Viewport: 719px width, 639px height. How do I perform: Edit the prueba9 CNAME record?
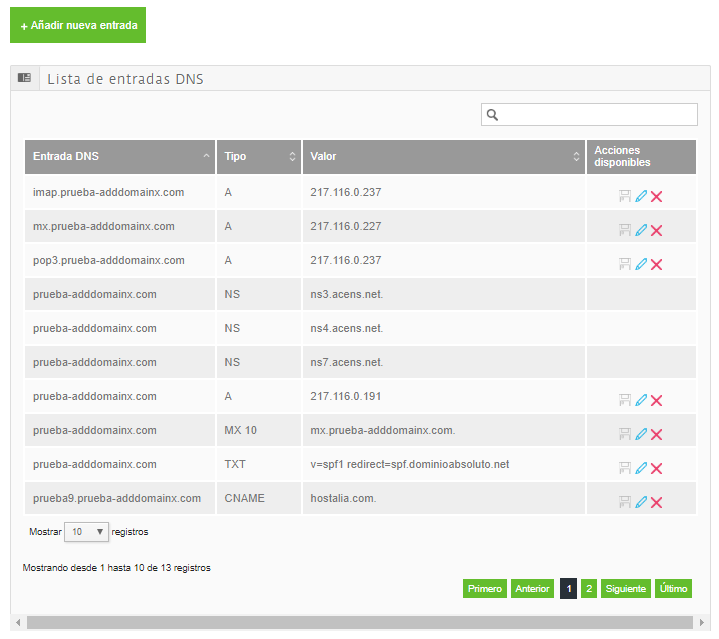coord(641,502)
